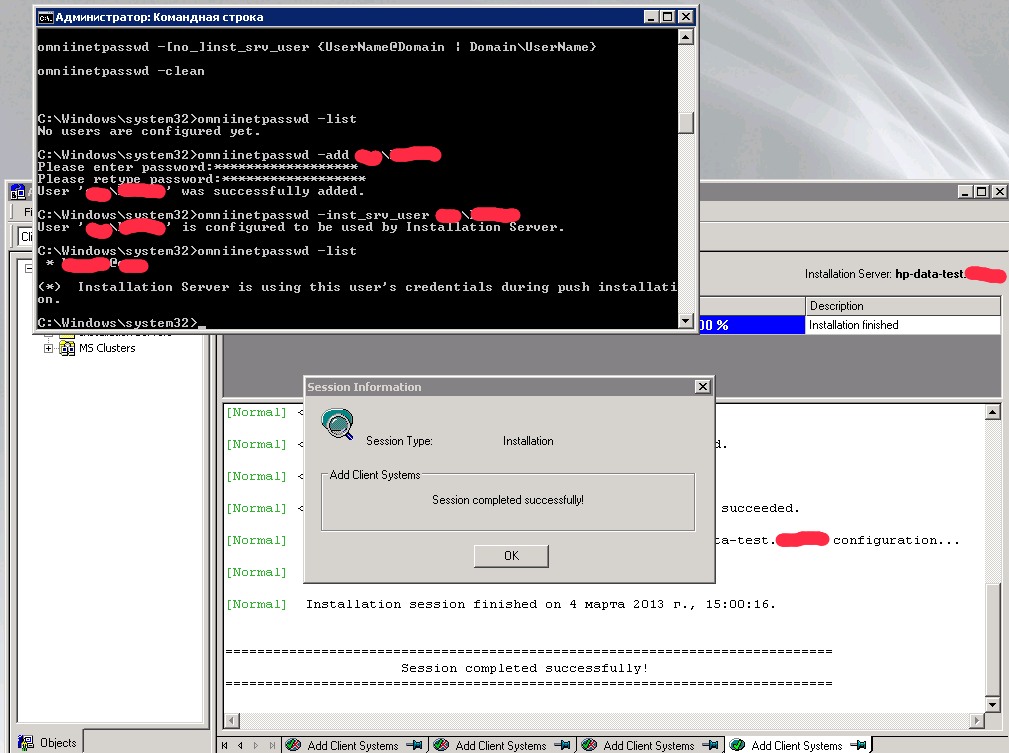Go to the next session tab arrow
Image resolution: width=1009 pixels, height=753 pixels.
coord(256,745)
